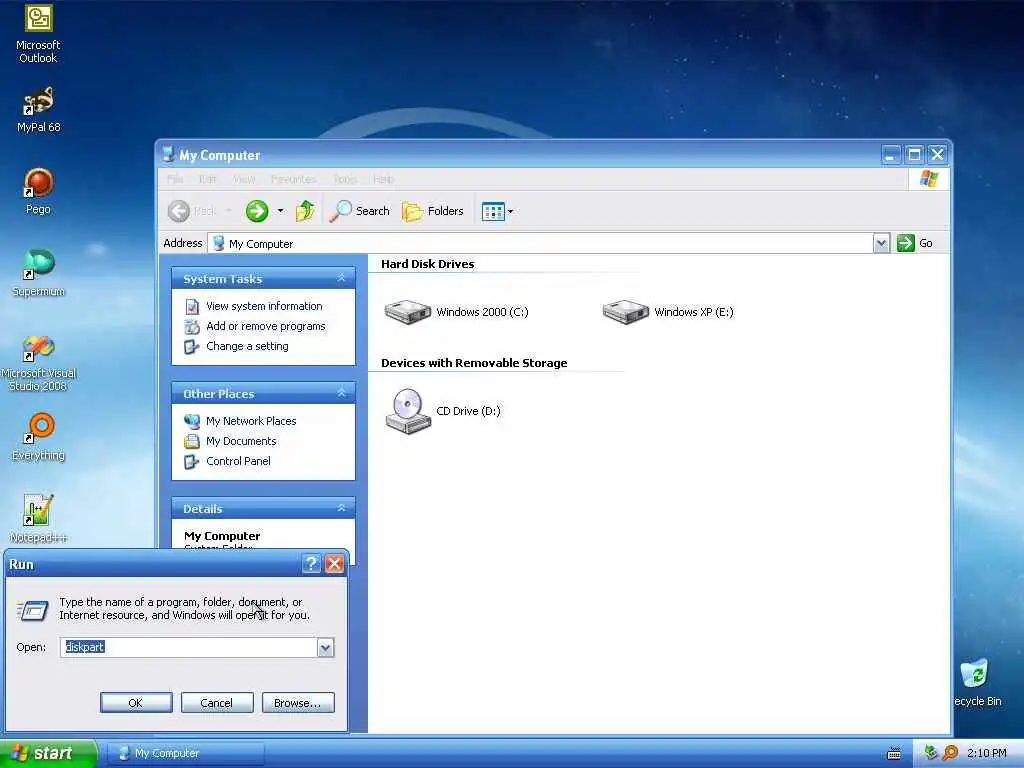
Task: Close the Run dialog
Action: 334,564
